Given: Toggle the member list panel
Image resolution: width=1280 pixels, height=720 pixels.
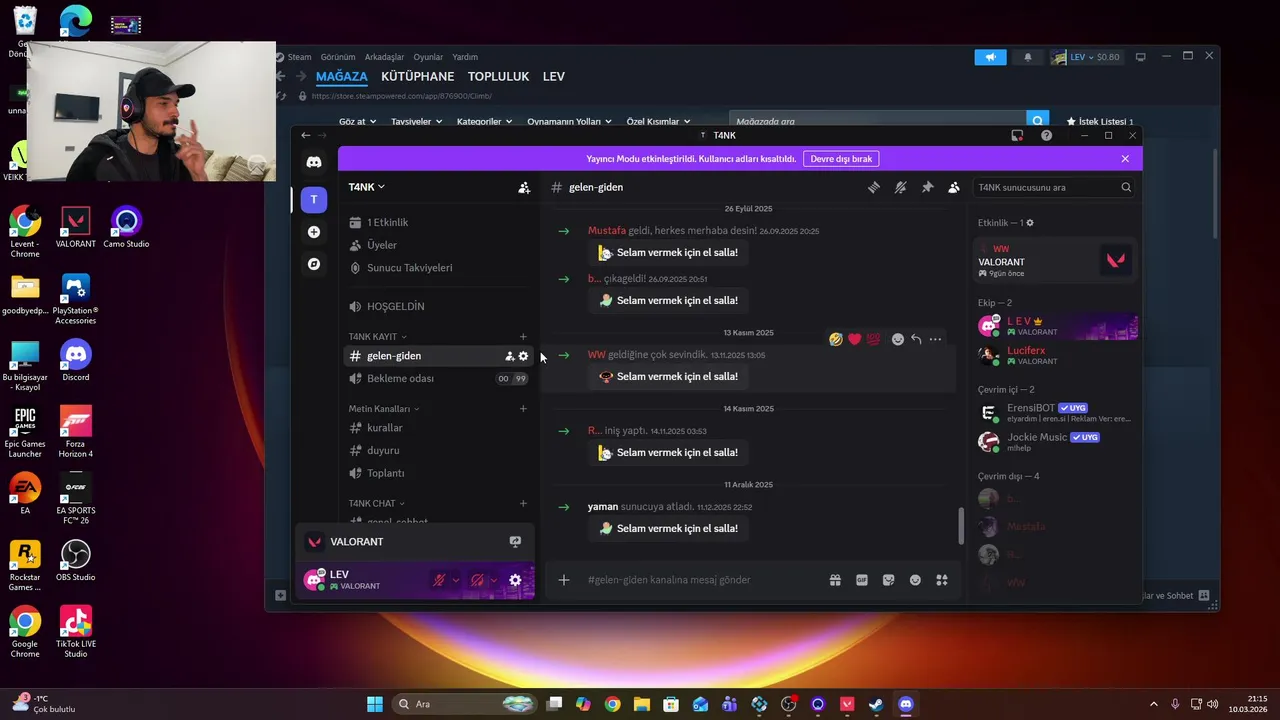Looking at the screenshot, I should pyautogui.click(x=954, y=187).
